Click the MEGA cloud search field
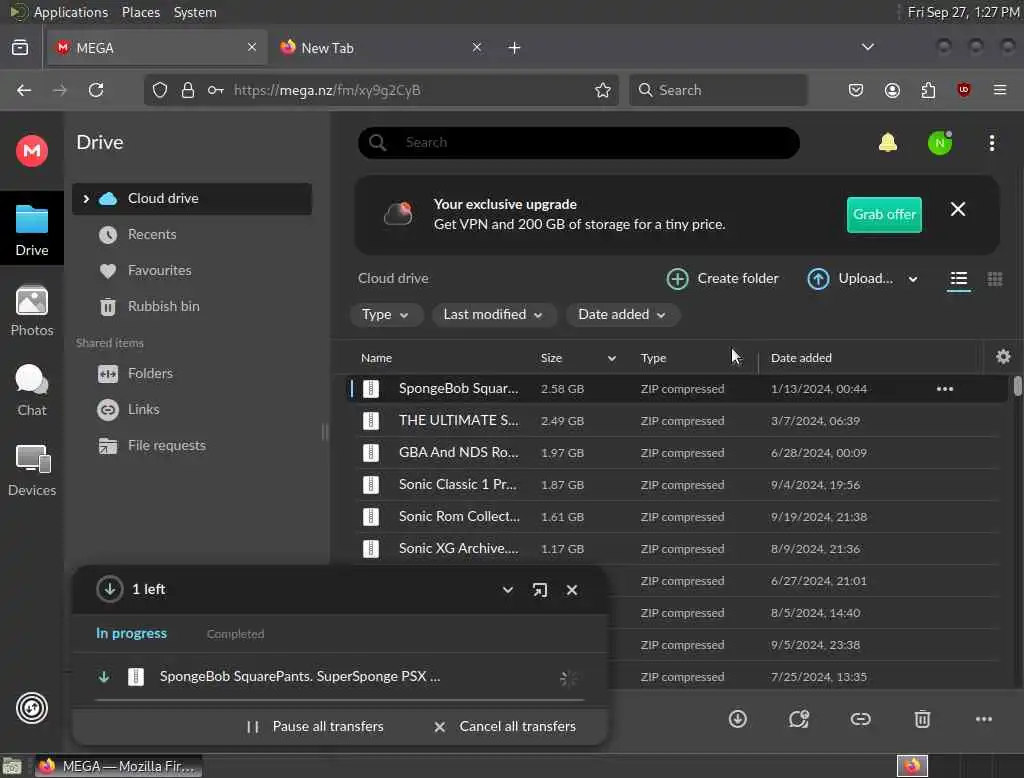This screenshot has width=1024, height=778. pos(579,142)
